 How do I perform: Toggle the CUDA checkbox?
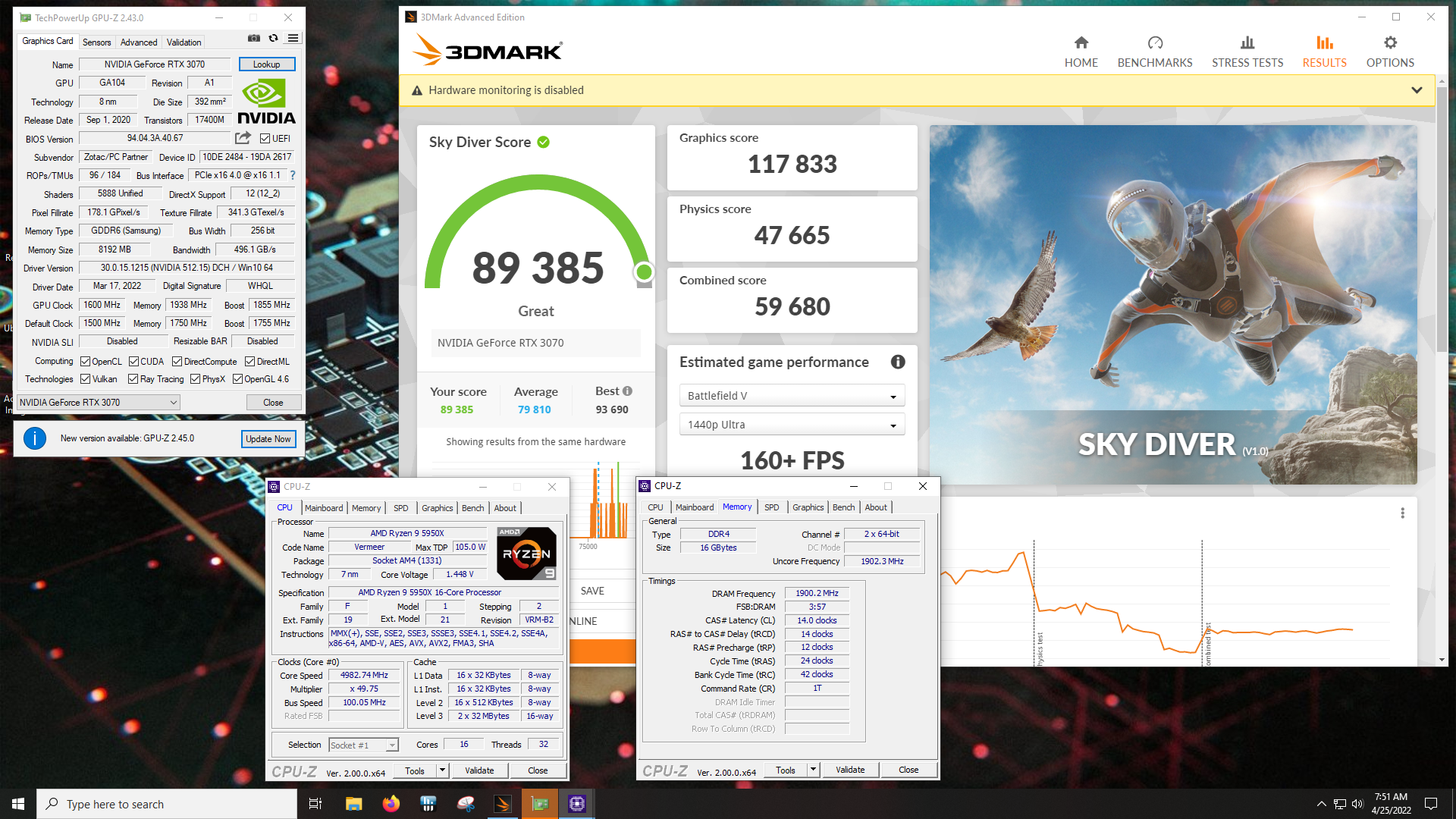(x=133, y=362)
